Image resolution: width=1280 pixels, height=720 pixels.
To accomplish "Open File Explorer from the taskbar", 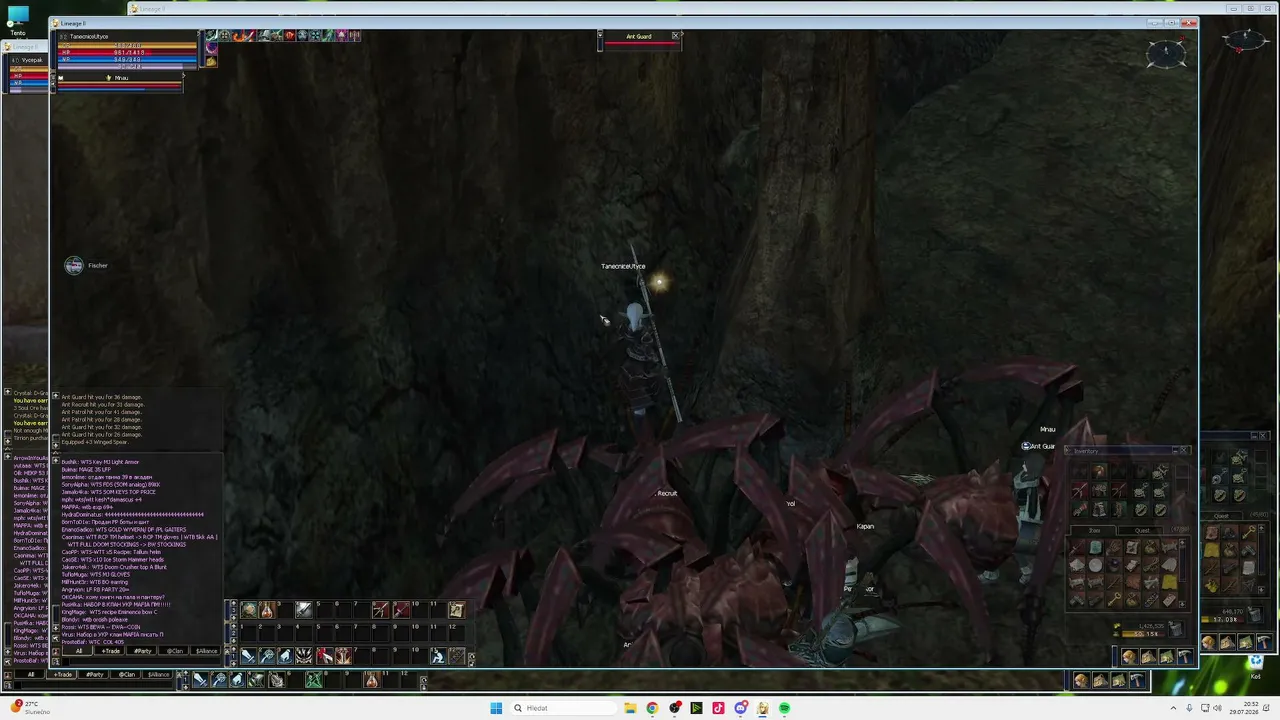I will (x=630, y=708).
